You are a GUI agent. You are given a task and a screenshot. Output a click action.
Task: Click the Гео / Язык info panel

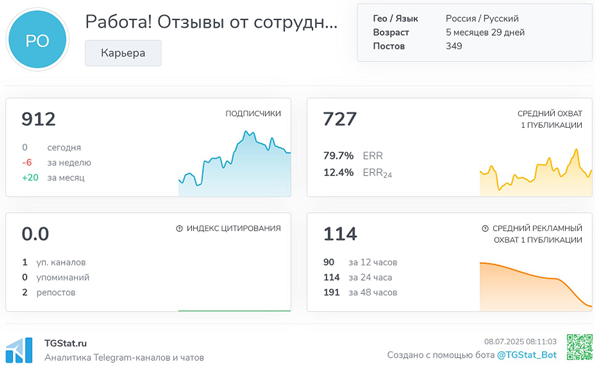coord(475,33)
